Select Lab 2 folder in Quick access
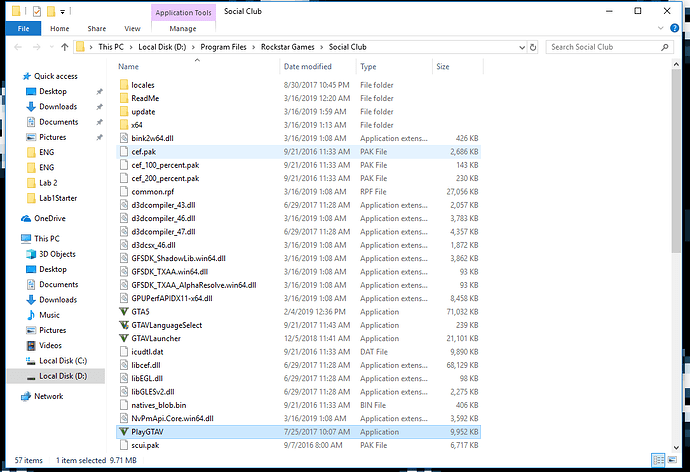The height and width of the screenshot is (472, 690). [x=48, y=183]
